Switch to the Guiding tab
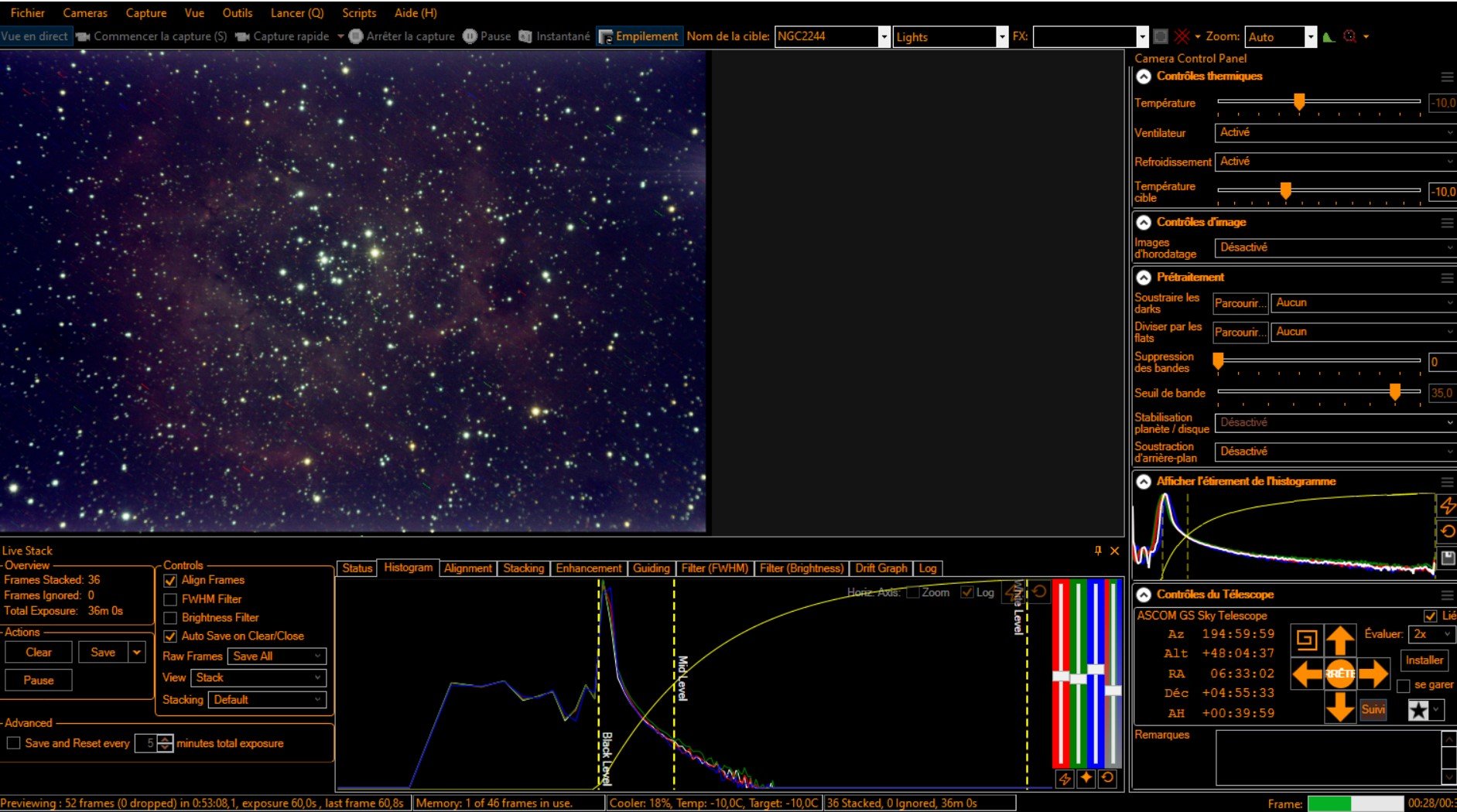Image resolution: width=1457 pixels, height=812 pixels. 652,568
